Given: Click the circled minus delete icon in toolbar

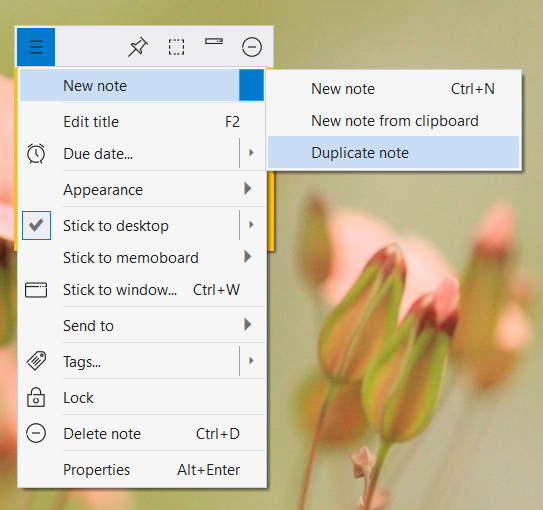Looking at the screenshot, I should (252, 47).
